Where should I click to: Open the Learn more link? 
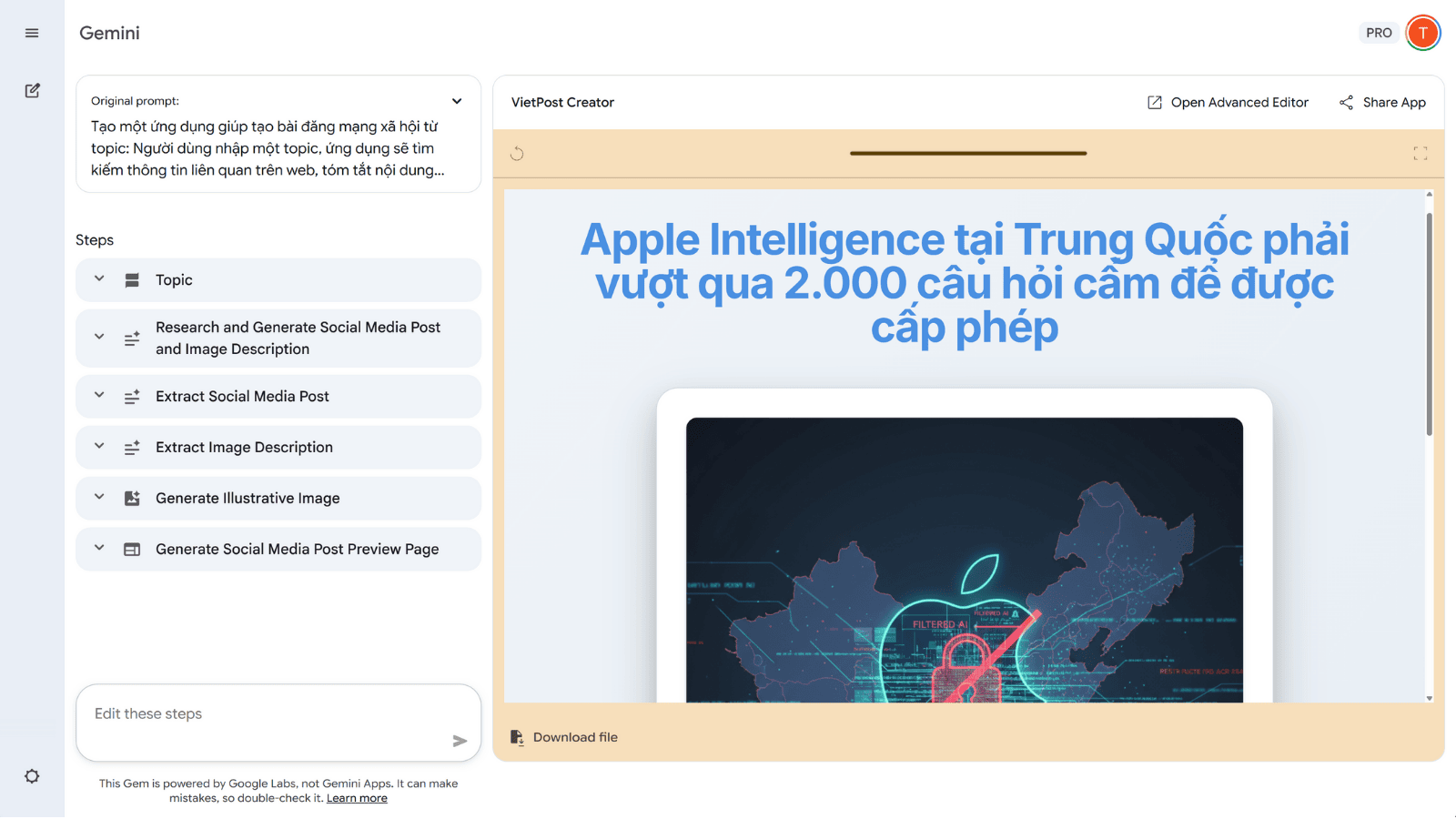tap(357, 798)
